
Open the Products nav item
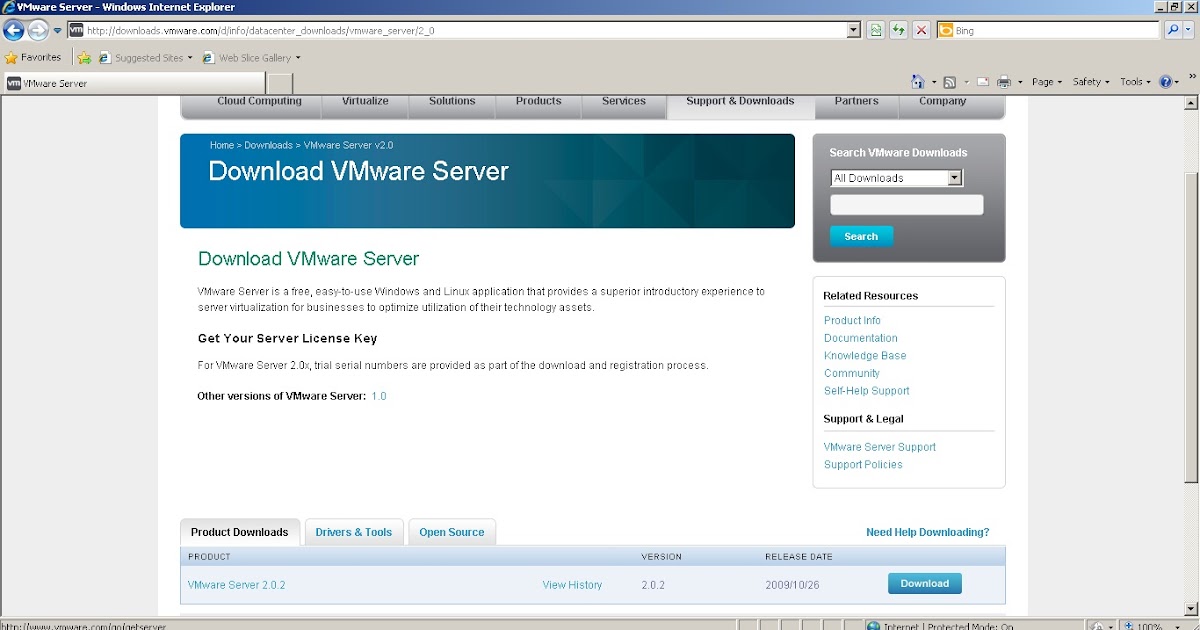(538, 101)
